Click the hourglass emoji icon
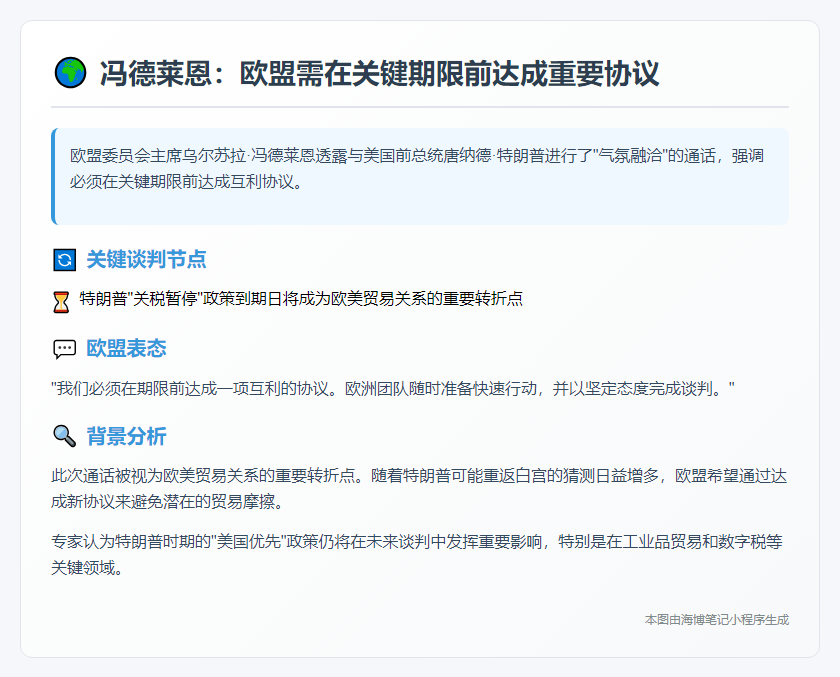 (61, 302)
